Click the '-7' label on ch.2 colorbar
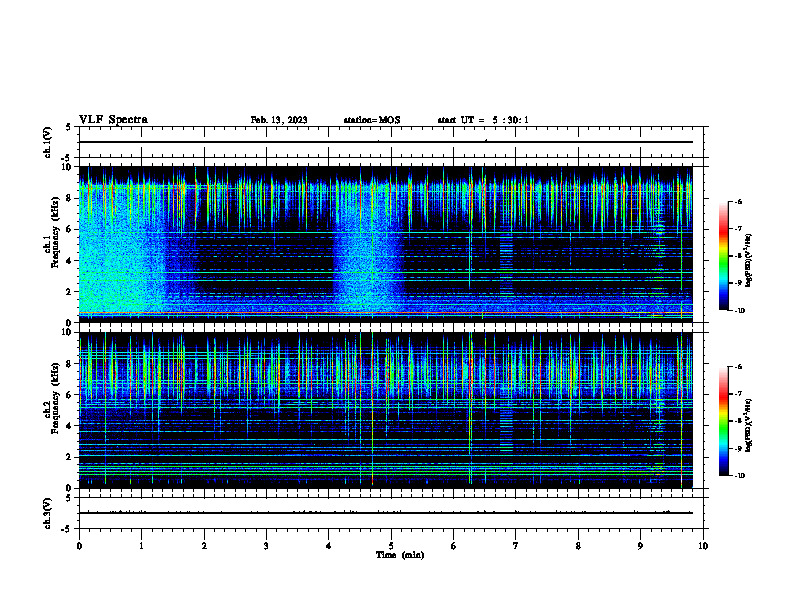792x612 pixels. (x=738, y=394)
